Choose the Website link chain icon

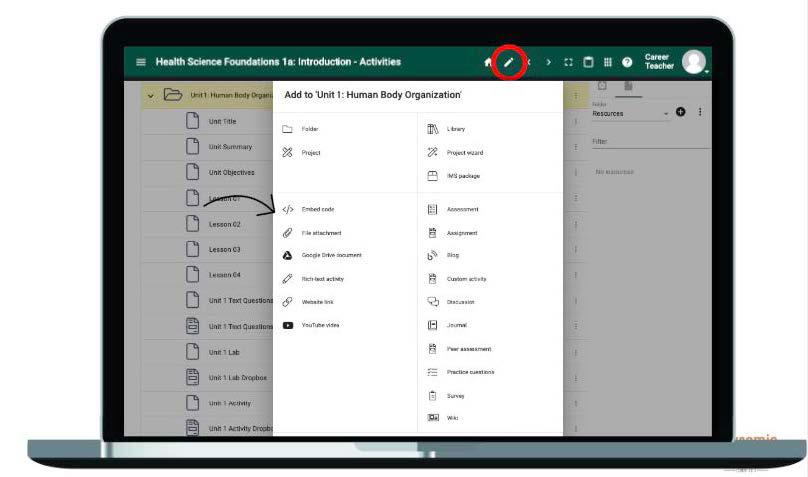point(288,302)
